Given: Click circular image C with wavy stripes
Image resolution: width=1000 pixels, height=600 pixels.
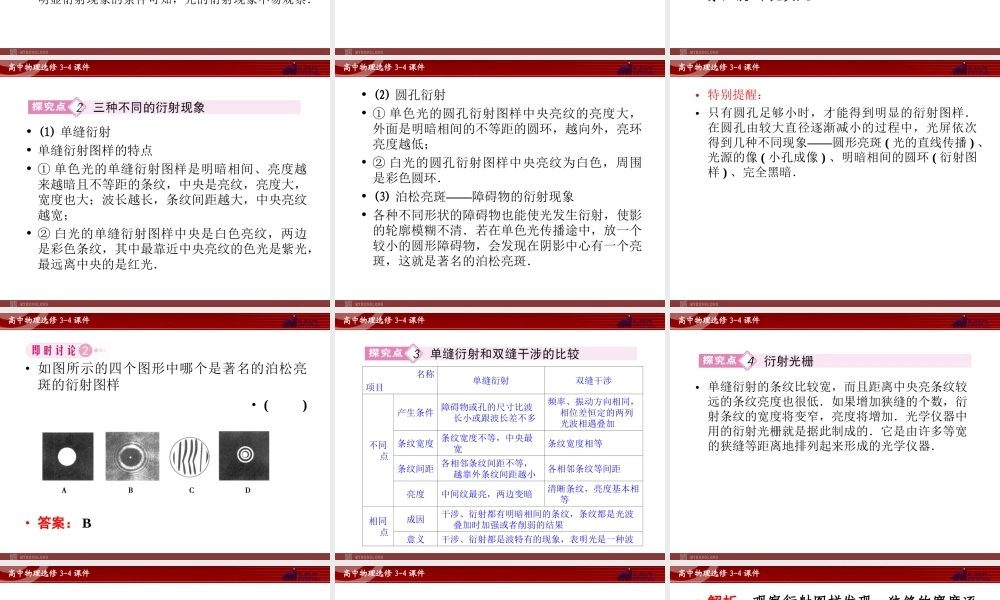Looking at the screenshot, I should click(x=189, y=457).
